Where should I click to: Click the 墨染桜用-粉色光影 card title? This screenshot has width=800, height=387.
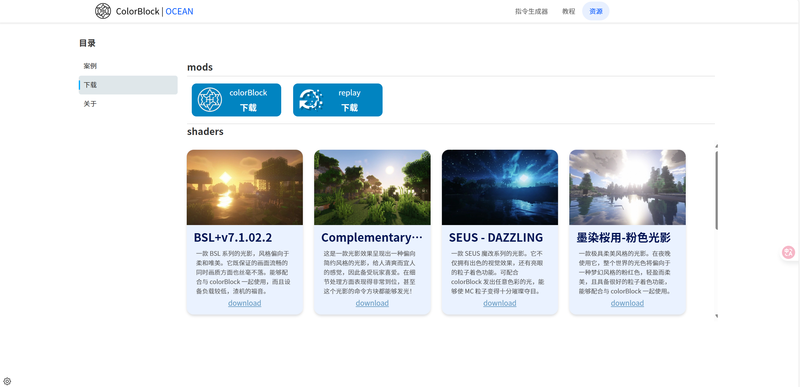623,238
